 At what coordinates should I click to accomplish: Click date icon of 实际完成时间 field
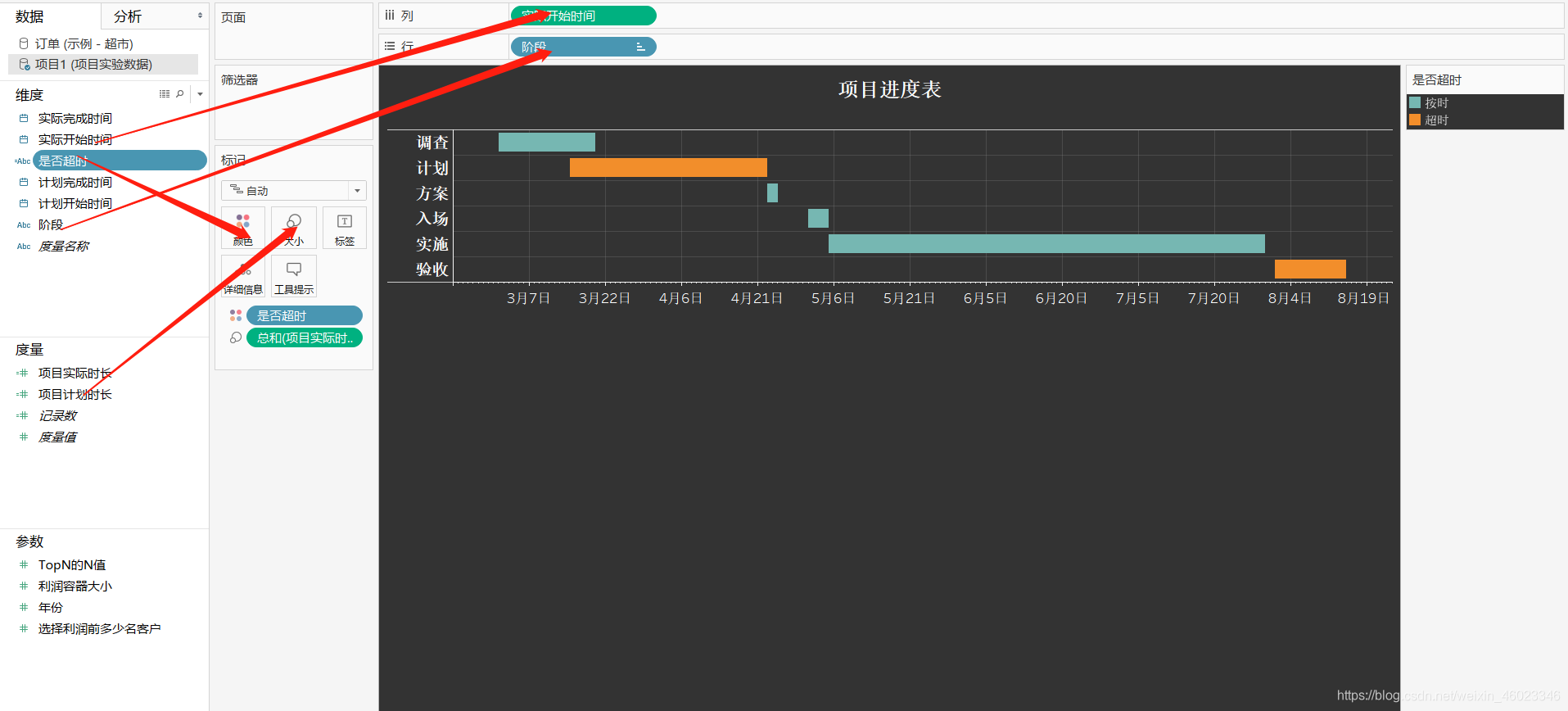(24, 119)
